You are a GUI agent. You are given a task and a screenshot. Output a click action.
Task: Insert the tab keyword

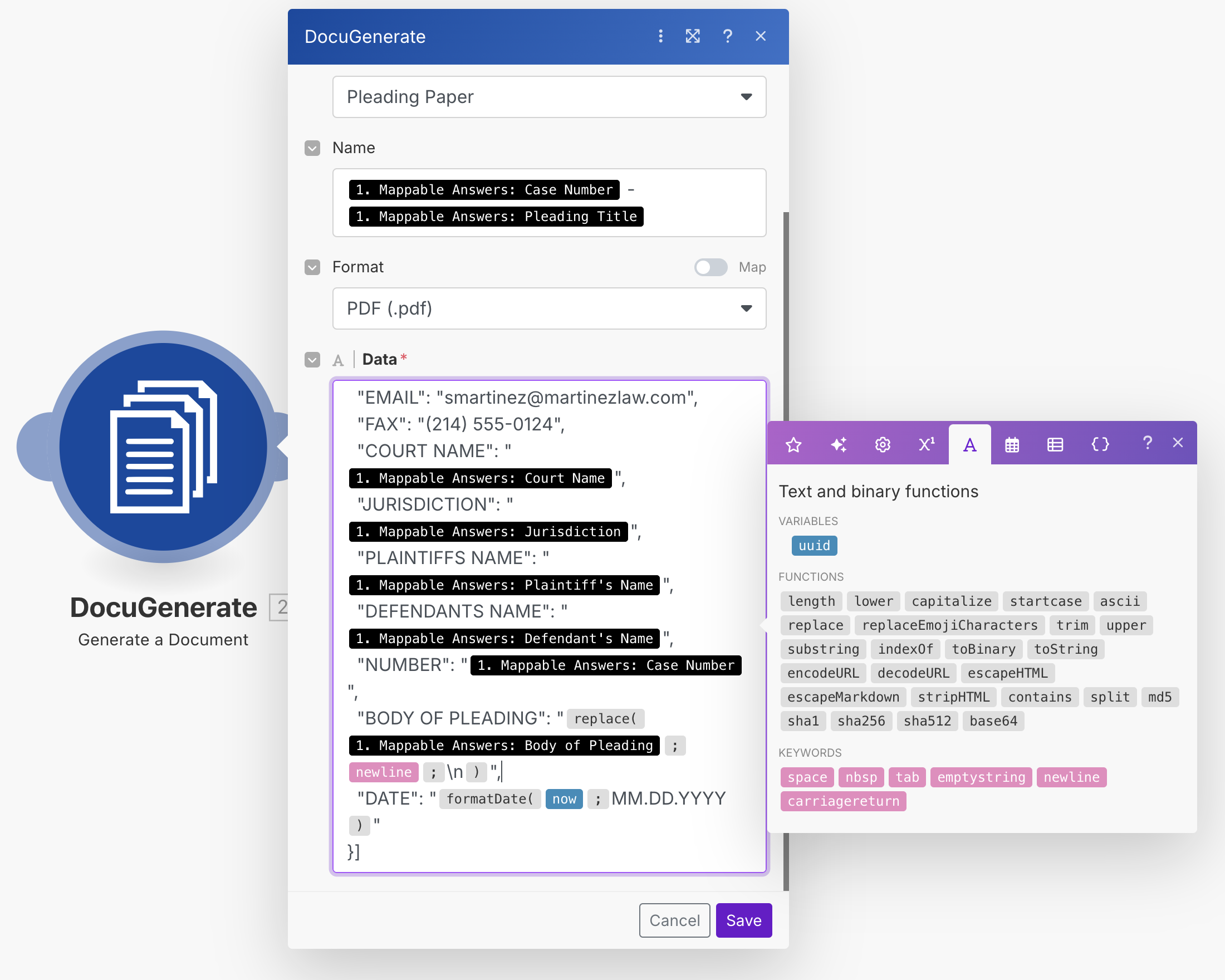click(908, 777)
